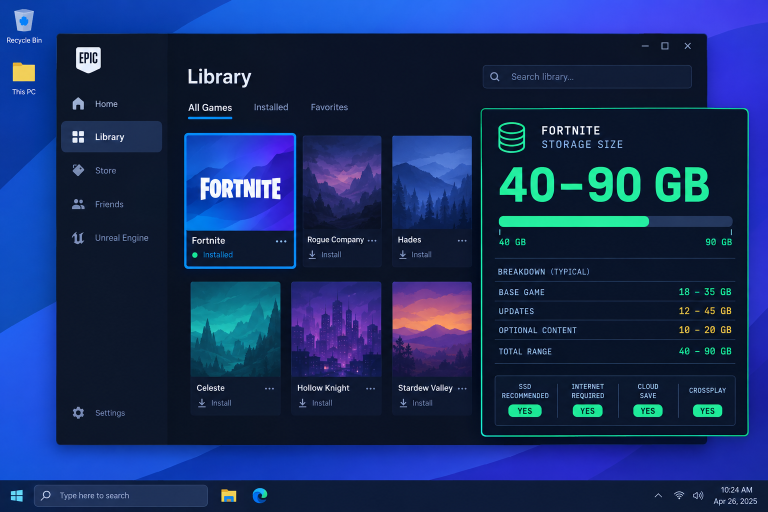Click the Installed label under Fortnite
This screenshot has height=512, width=768.
218,255
